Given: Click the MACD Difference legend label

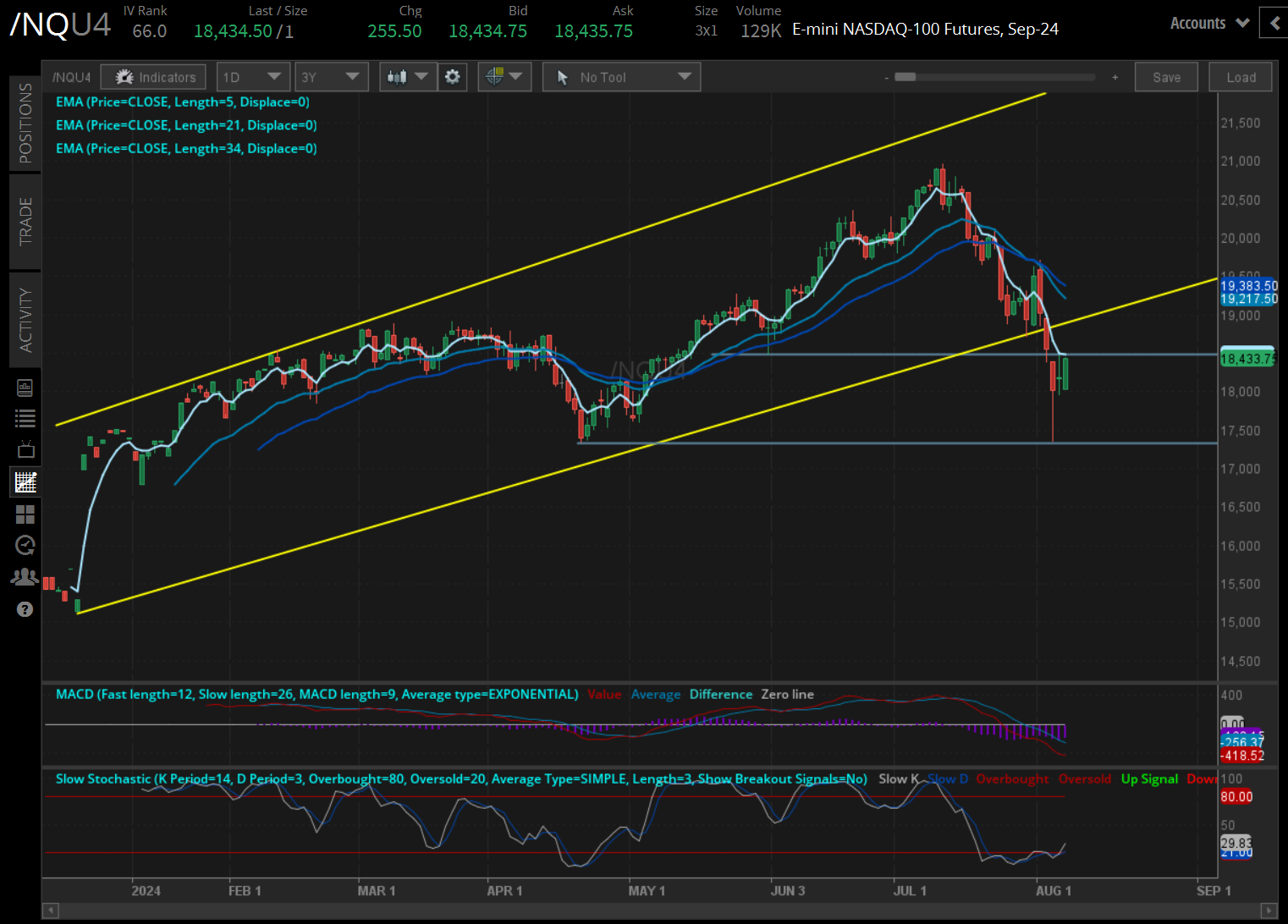Looking at the screenshot, I should [721, 695].
